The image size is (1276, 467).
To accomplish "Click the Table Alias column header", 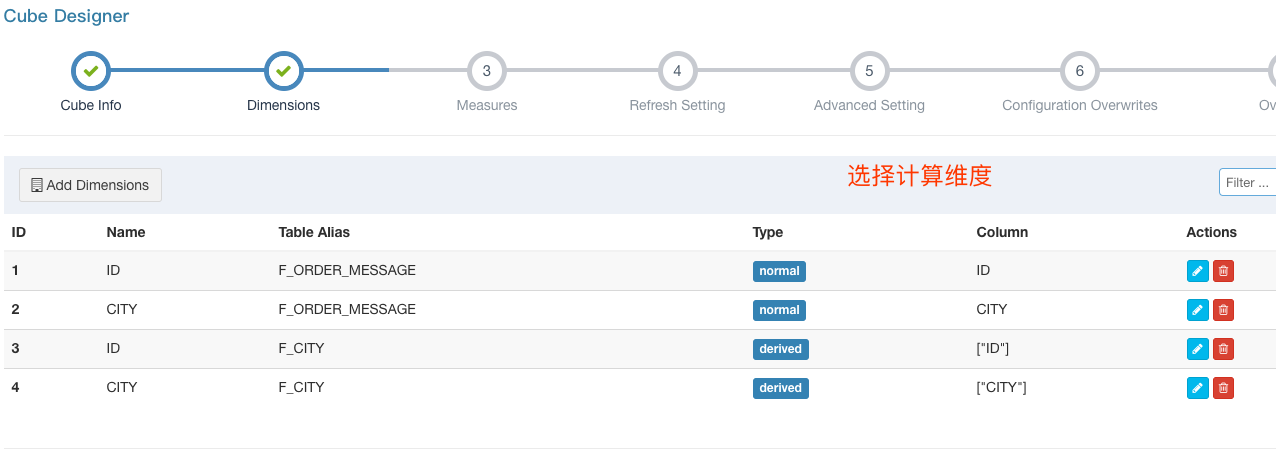I will [x=314, y=232].
